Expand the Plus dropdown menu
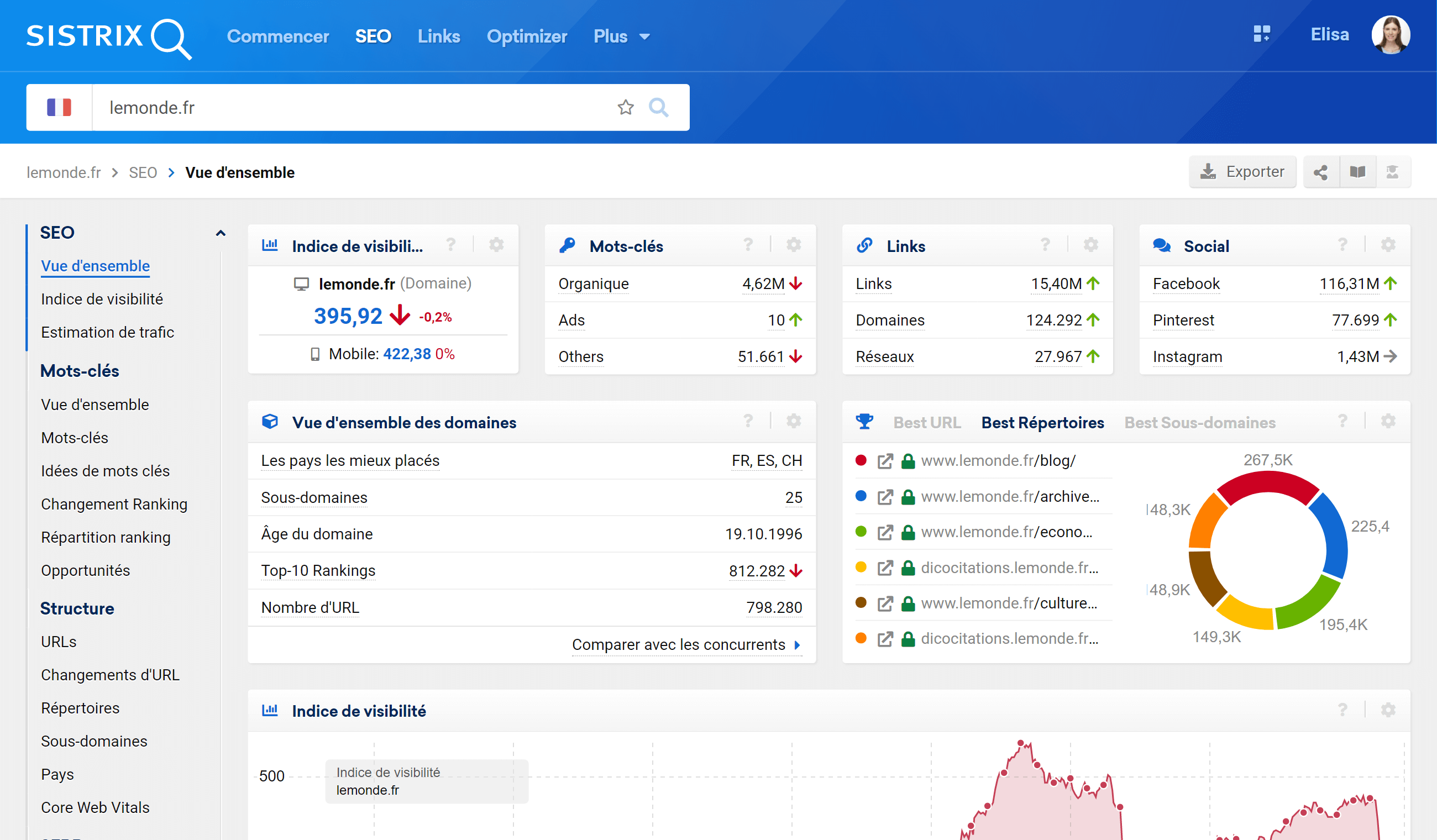 coord(622,36)
